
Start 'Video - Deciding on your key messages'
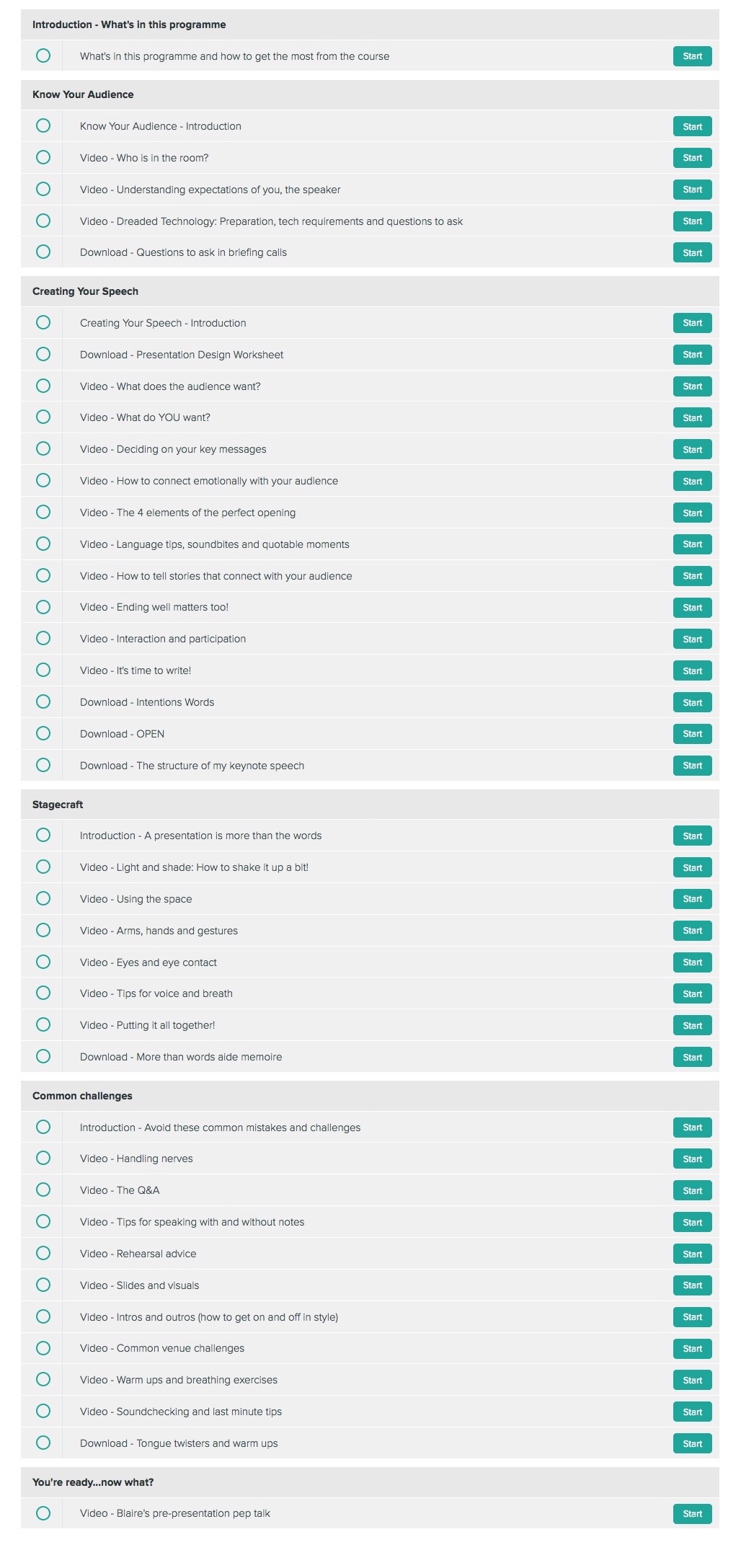pyautogui.click(x=692, y=449)
